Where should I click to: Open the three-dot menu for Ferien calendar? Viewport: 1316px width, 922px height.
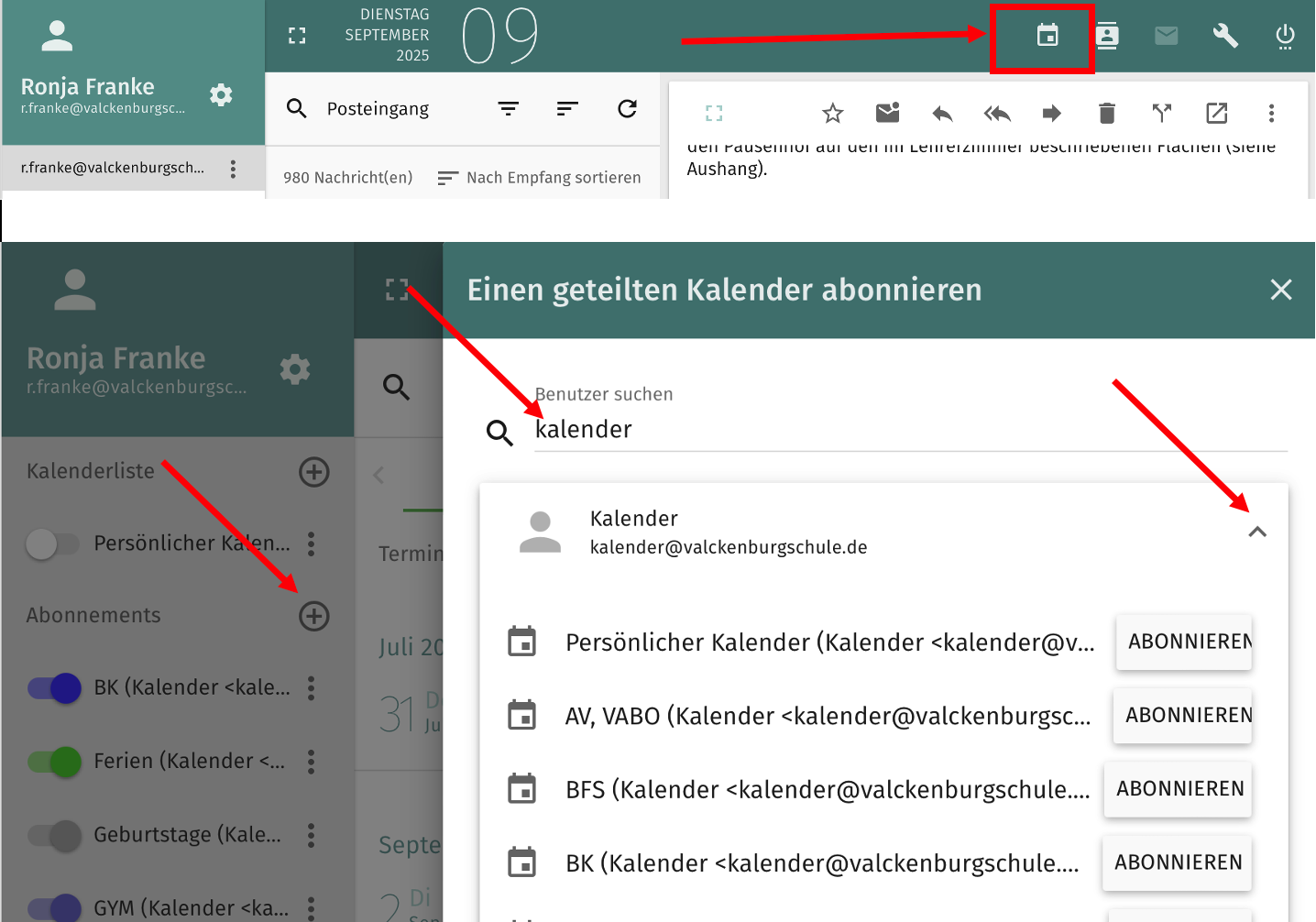(312, 762)
